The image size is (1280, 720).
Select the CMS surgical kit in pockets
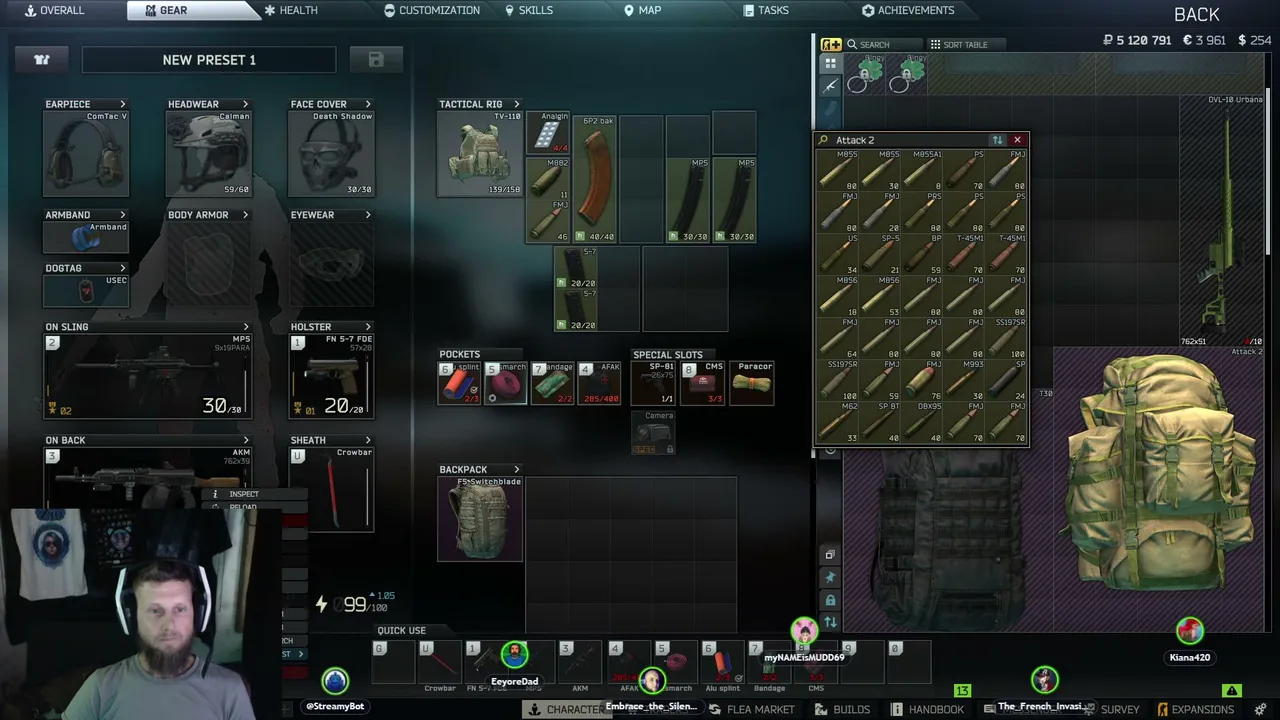coord(704,383)
